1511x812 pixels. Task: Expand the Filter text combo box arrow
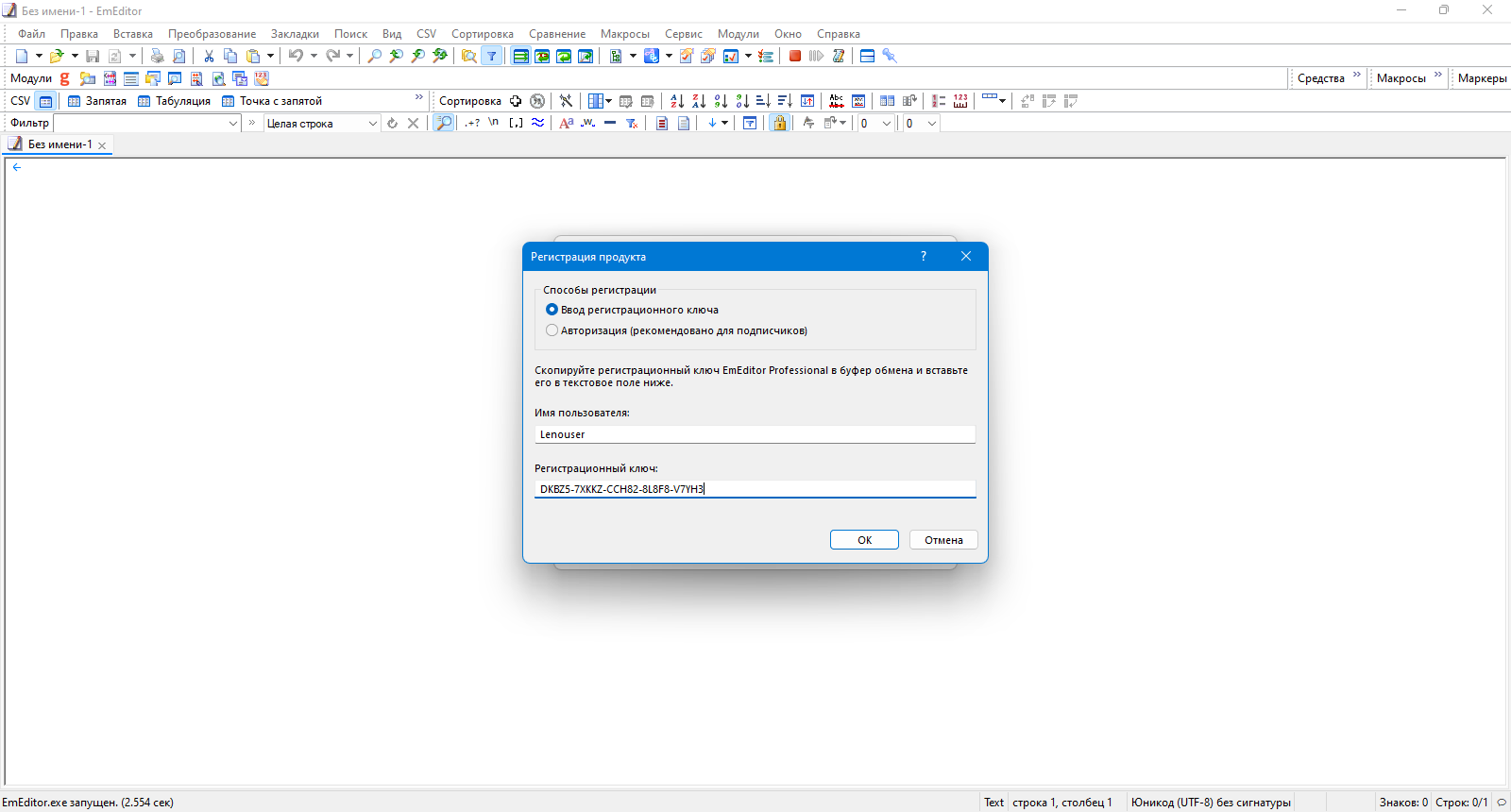(233, 124)
